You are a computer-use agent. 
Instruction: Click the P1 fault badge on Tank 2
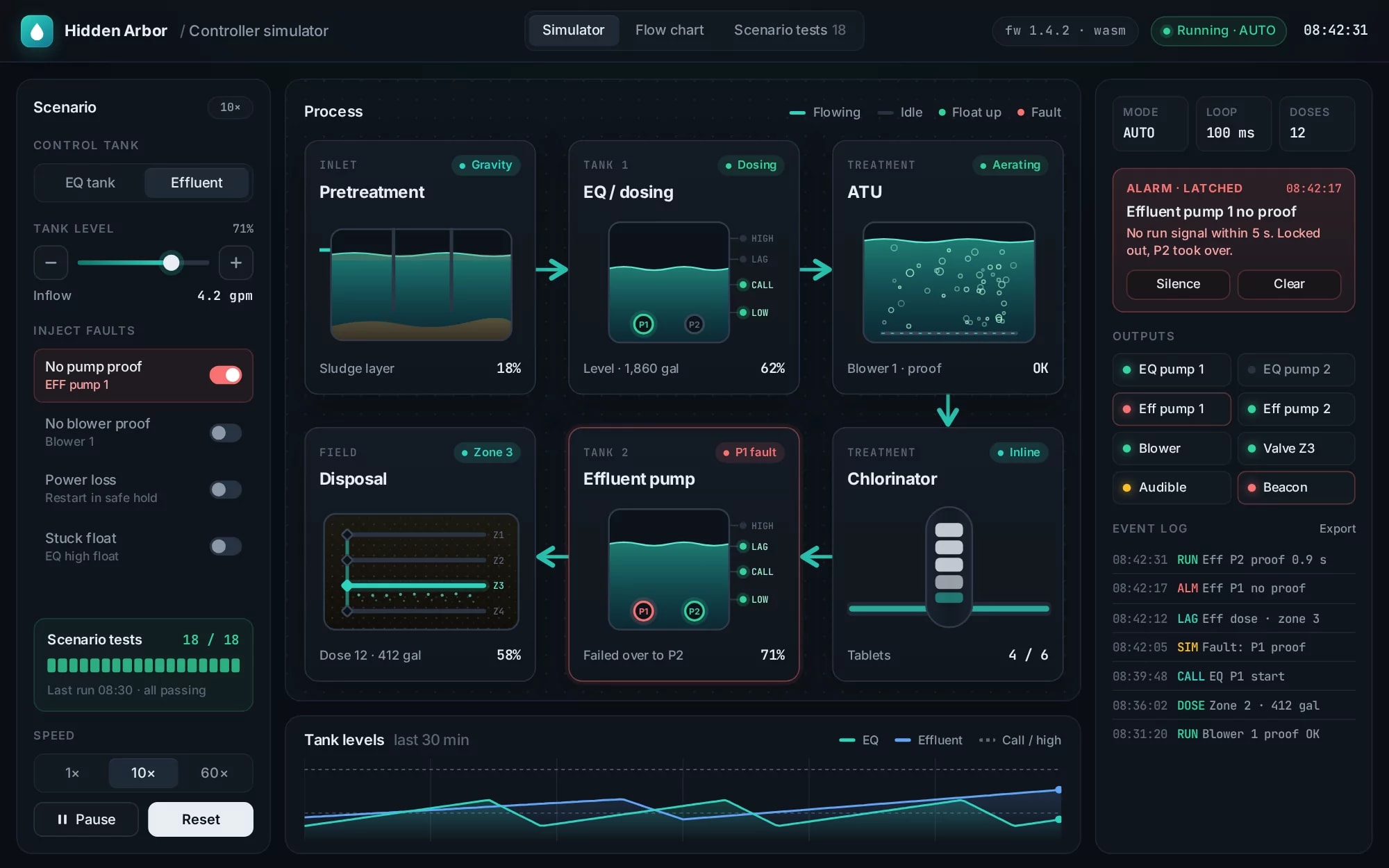point(750,452)
